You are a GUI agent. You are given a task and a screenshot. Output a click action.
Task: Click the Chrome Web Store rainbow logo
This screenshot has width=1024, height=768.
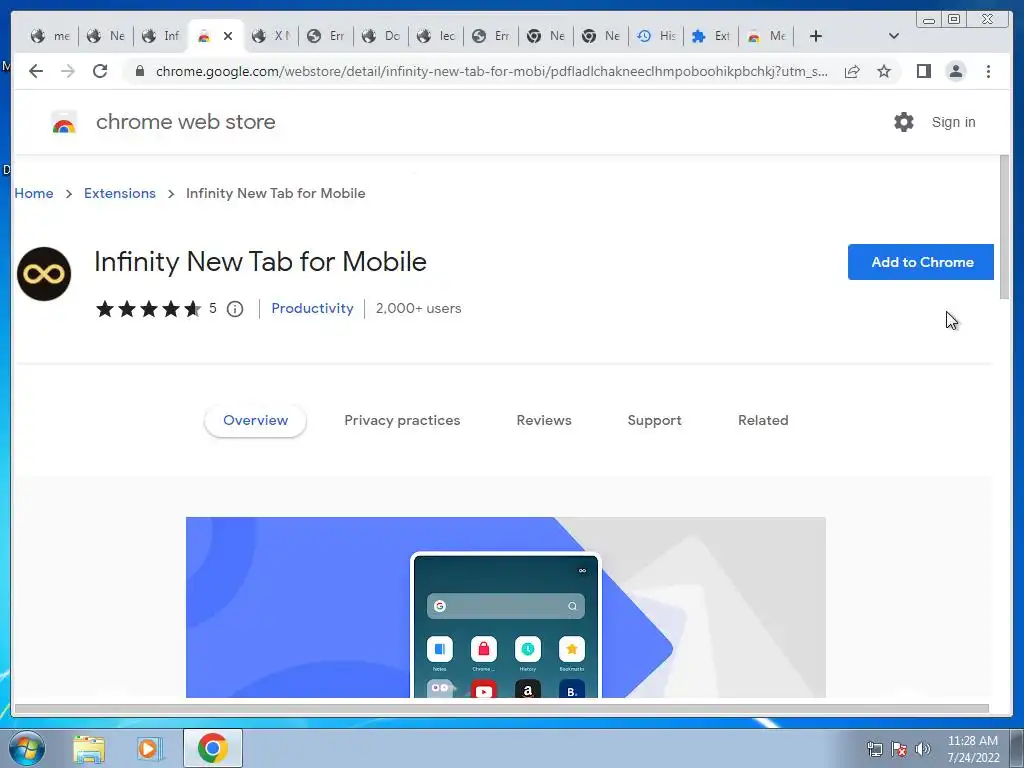click(x=64, y=122)
